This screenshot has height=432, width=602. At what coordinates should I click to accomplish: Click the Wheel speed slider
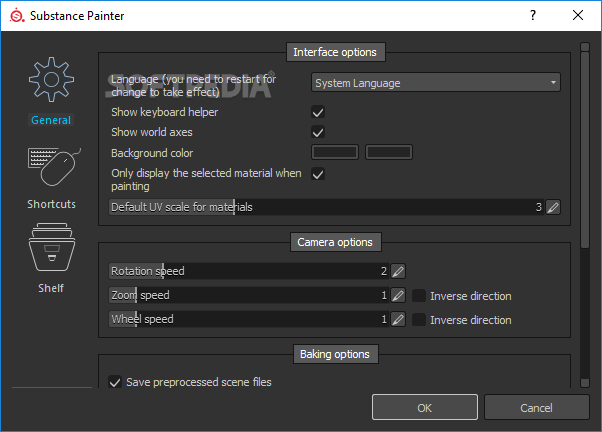(x=249, y=319)
